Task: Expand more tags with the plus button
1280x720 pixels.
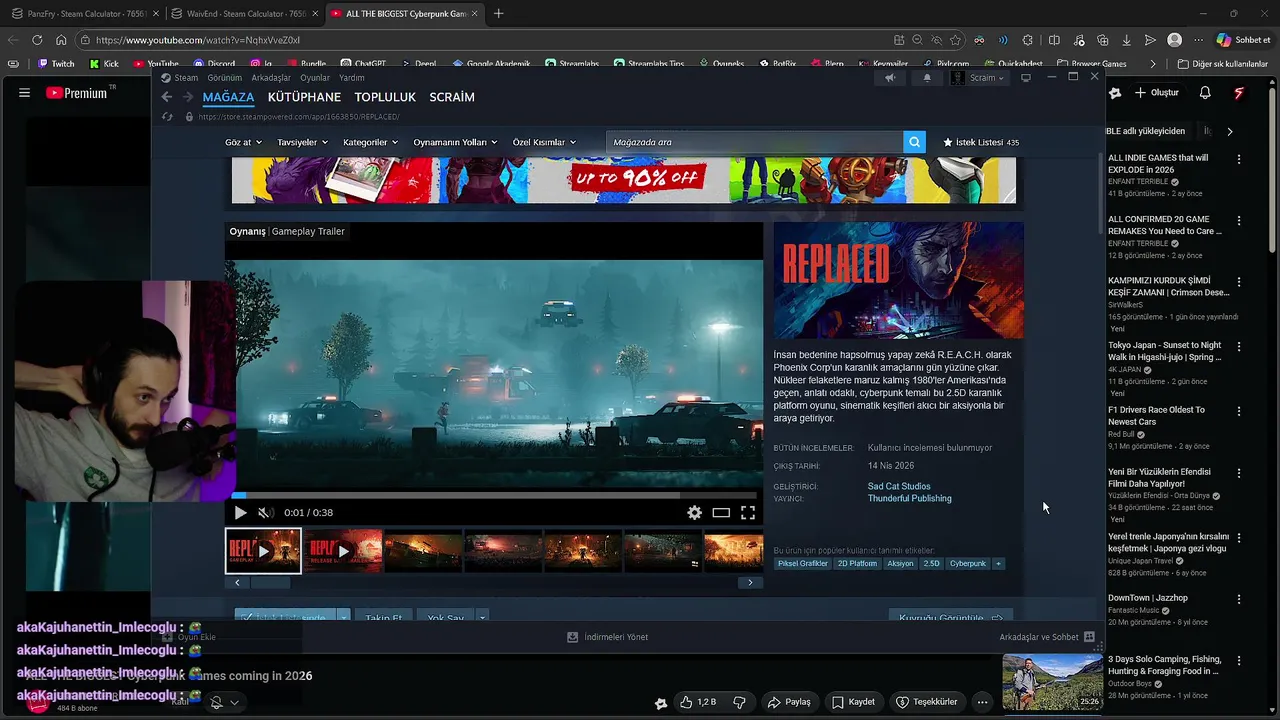Action: 998,563
